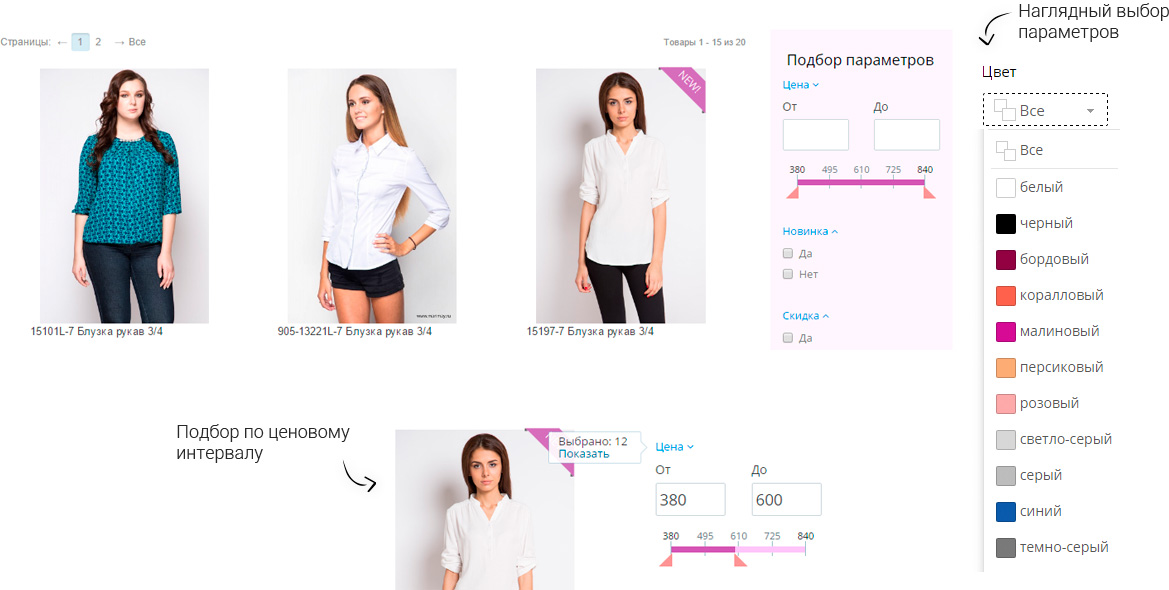Screen dimensions: 1169x590
Task: Open the Цвет dropdown showing Все
Action: coord(1045,110)
